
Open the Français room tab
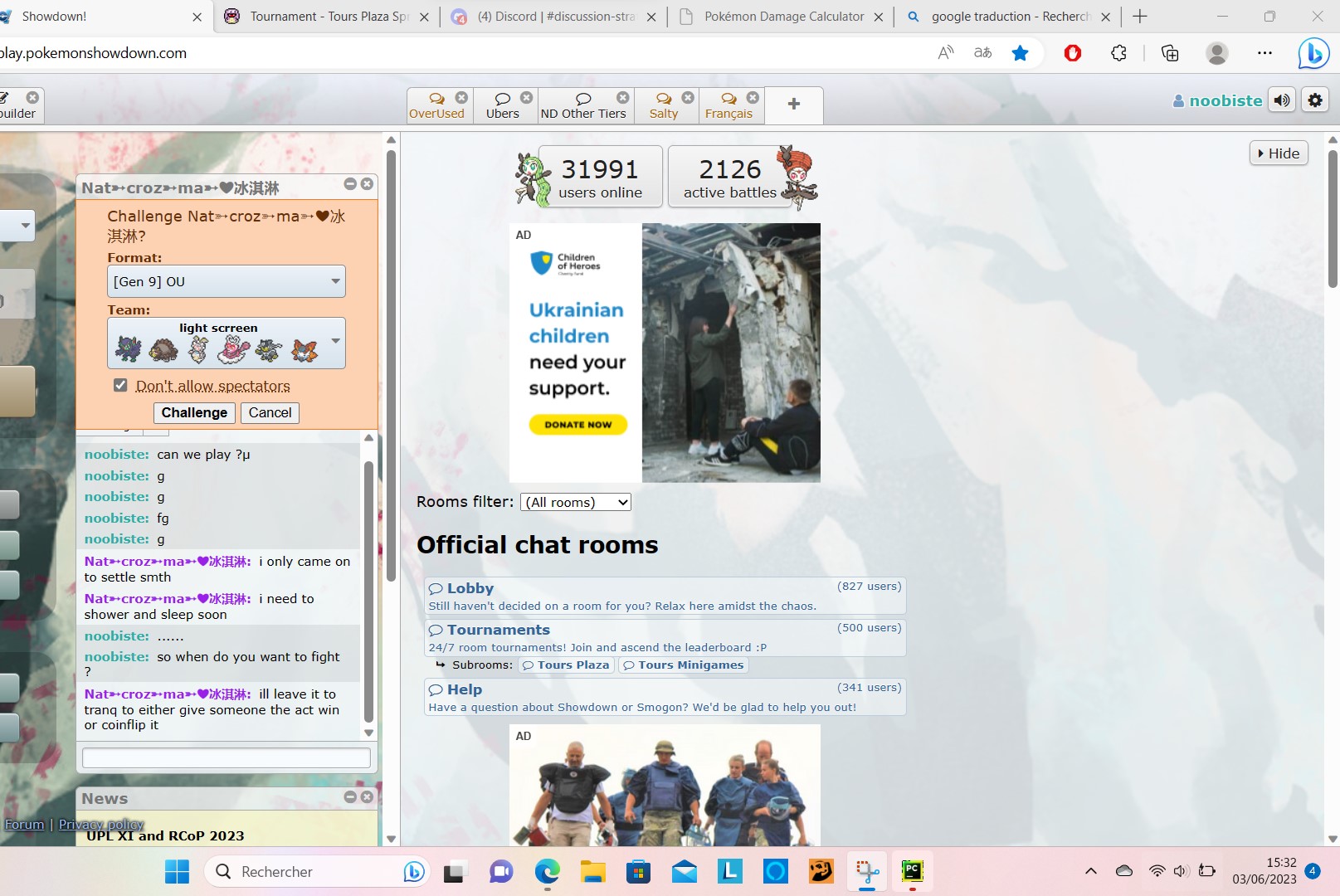[728, 106]
